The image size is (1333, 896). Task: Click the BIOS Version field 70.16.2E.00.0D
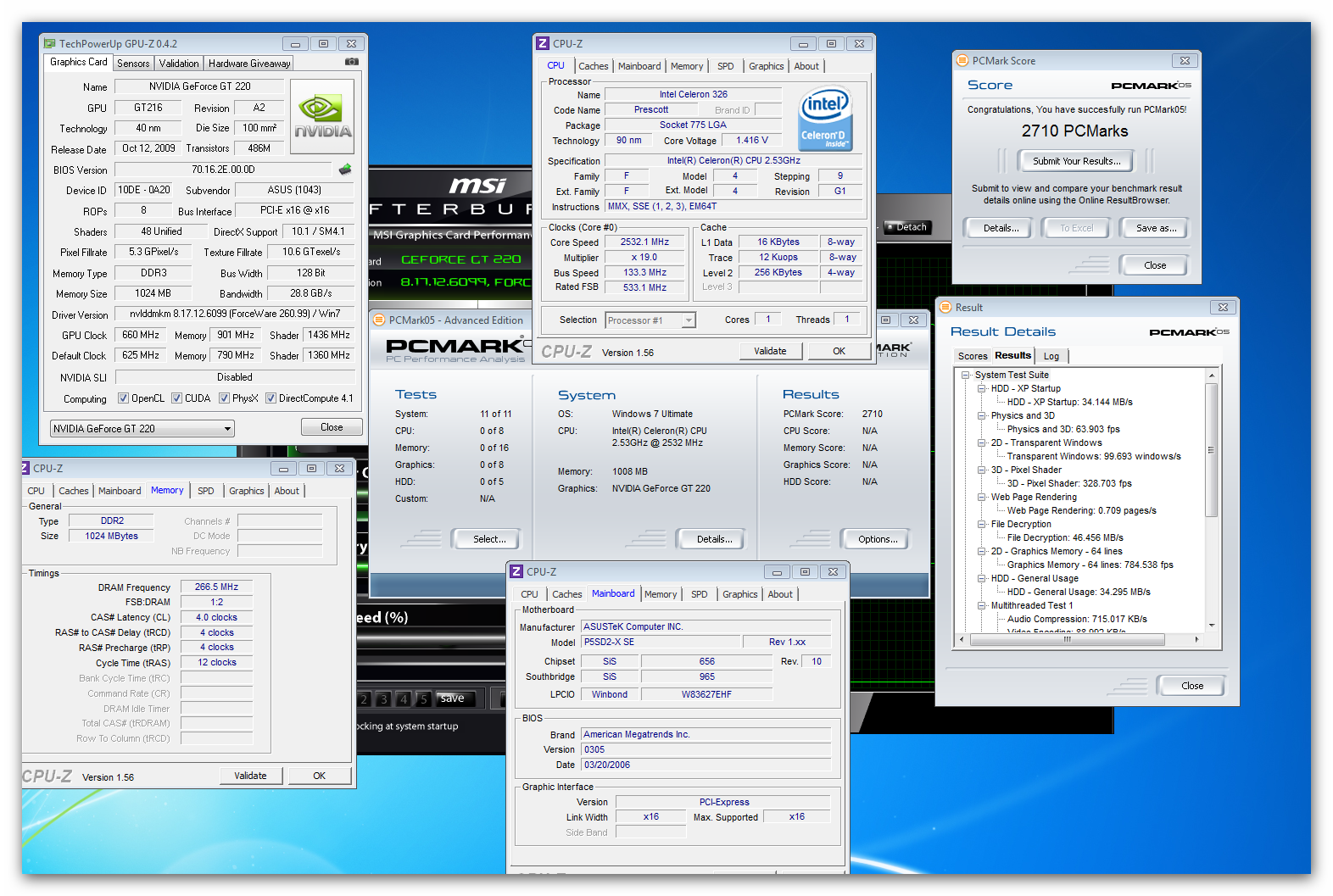pyautogui.click(x=223, y=170)
